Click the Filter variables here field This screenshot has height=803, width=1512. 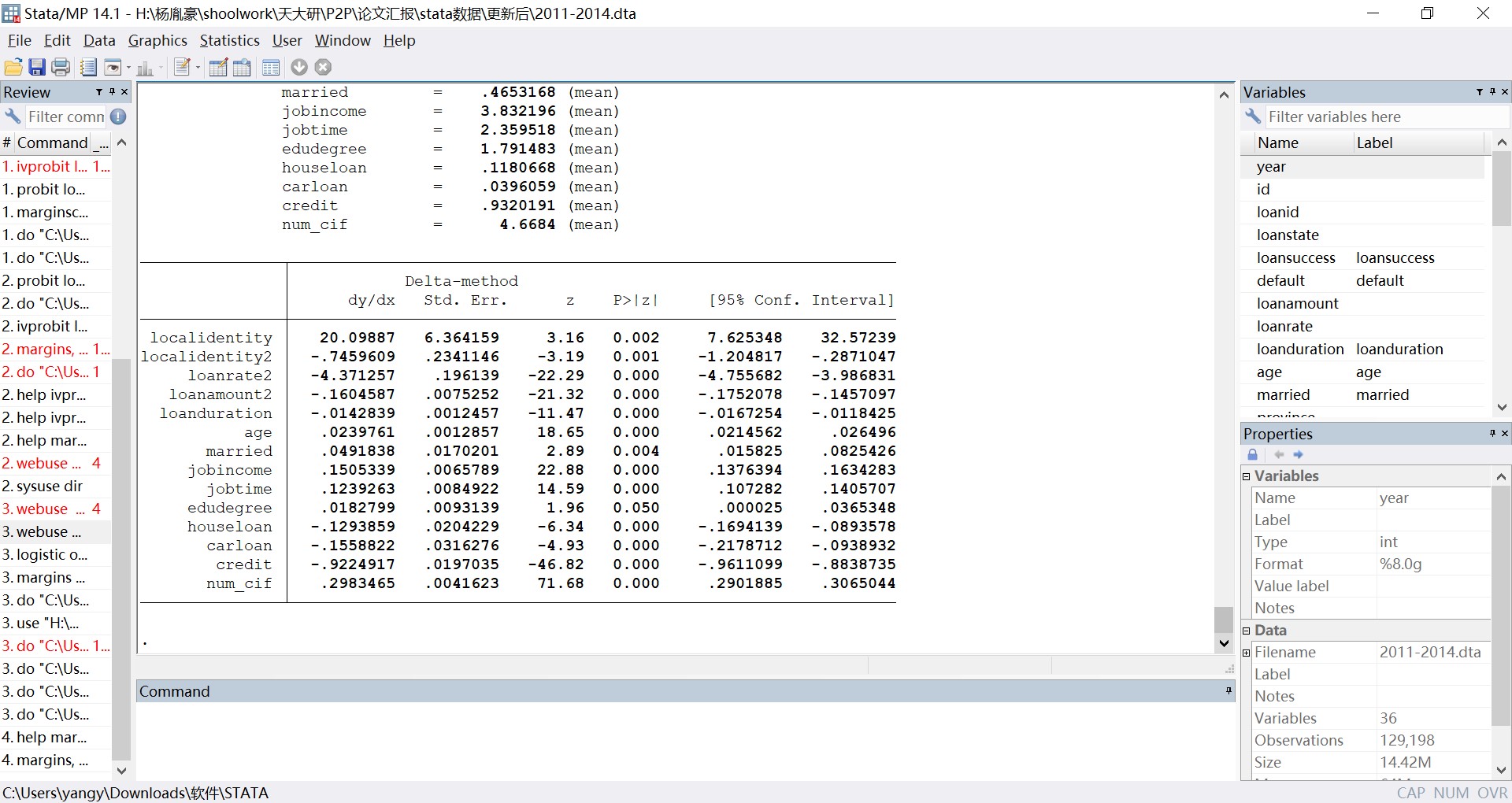click(x=1386, y=117)
